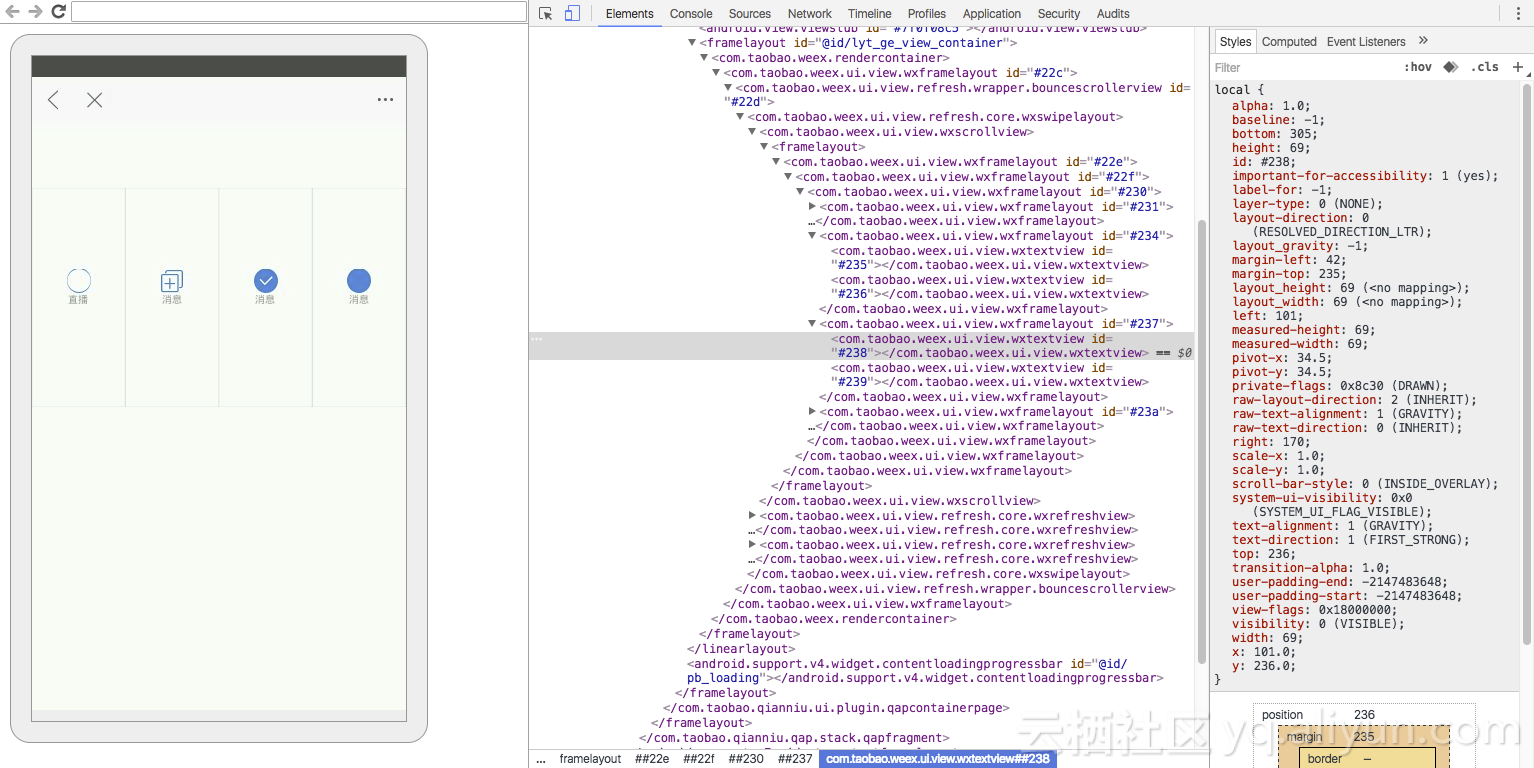Tap the back chevron in phone preview

pyautogui.click(x=54, y=100)
